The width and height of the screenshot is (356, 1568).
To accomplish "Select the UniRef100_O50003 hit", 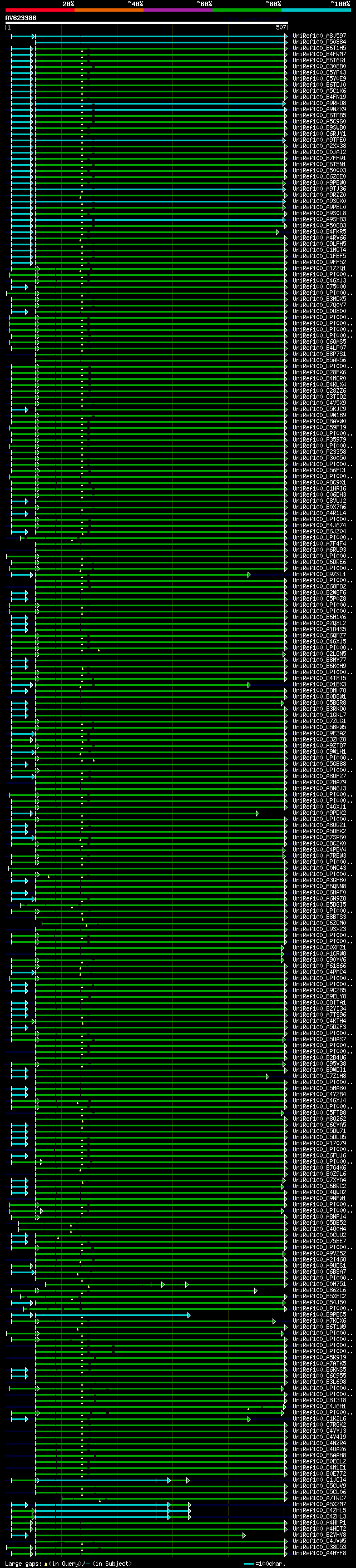I will 319,170.
